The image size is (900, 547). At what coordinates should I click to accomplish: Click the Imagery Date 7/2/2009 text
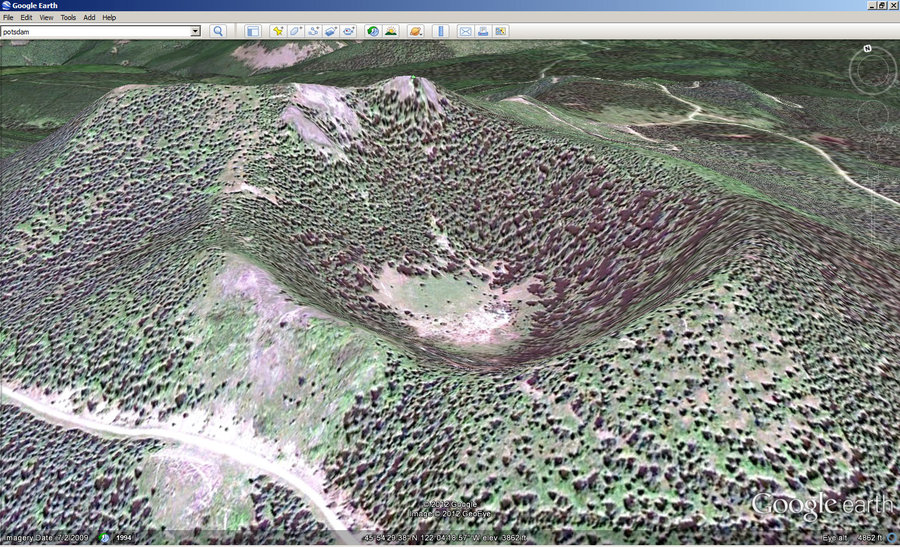(x=46, y=538)
